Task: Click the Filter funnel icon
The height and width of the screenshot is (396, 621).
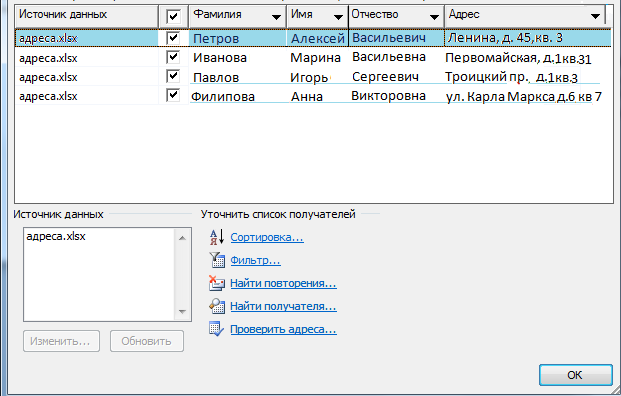Action: [217, 260]
